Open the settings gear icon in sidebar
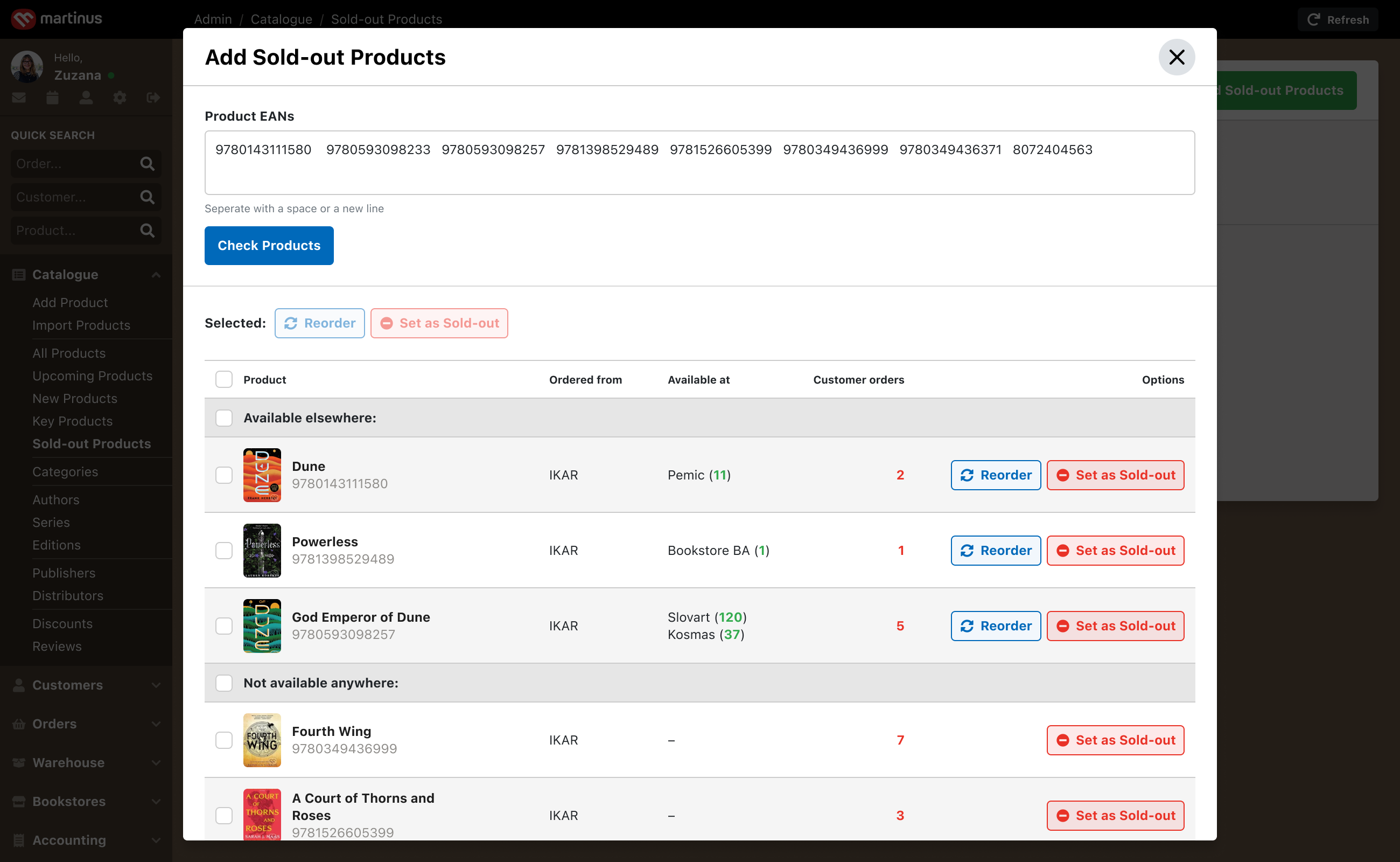Image resolution: width=1400 pixels, height=862 pixels. point(120,98)
